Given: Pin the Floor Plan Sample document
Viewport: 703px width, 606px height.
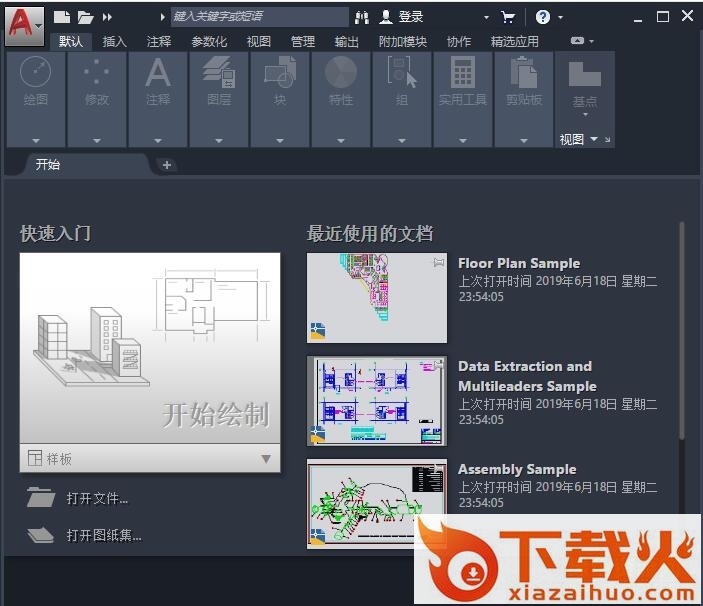Looking at the screenshot, I should (438, 263).
